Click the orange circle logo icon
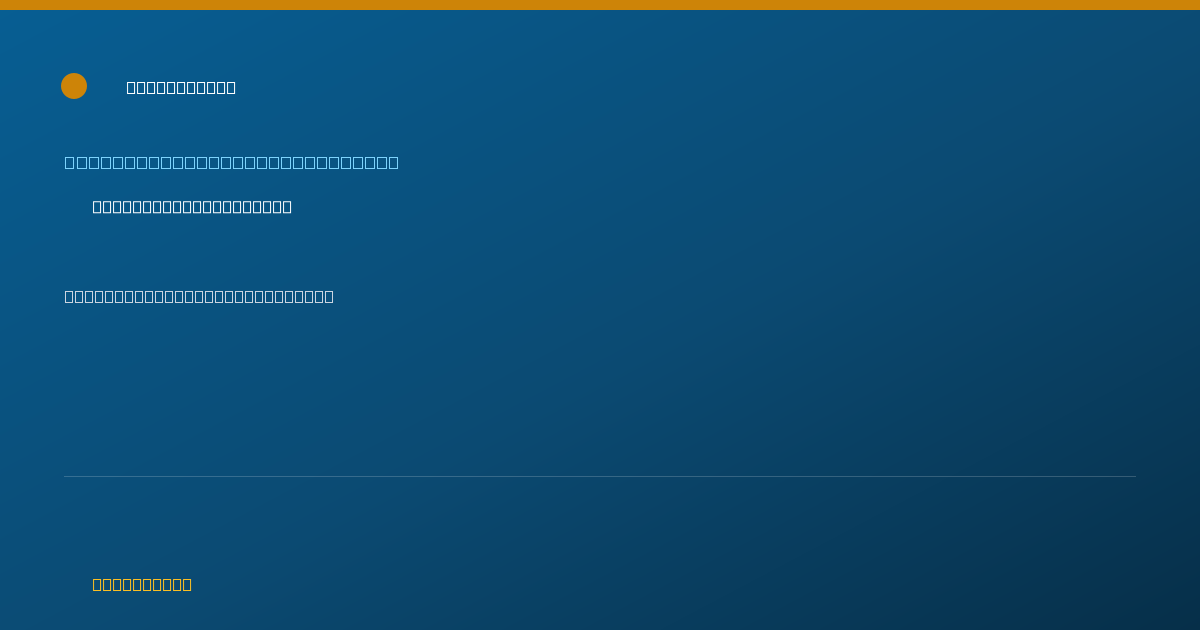 (74, 86)
